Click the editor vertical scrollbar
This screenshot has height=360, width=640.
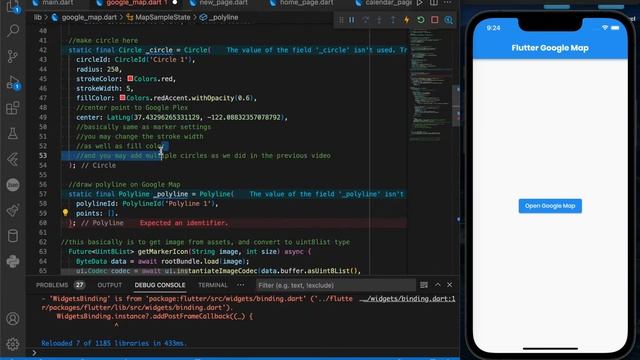click(456, 106)
